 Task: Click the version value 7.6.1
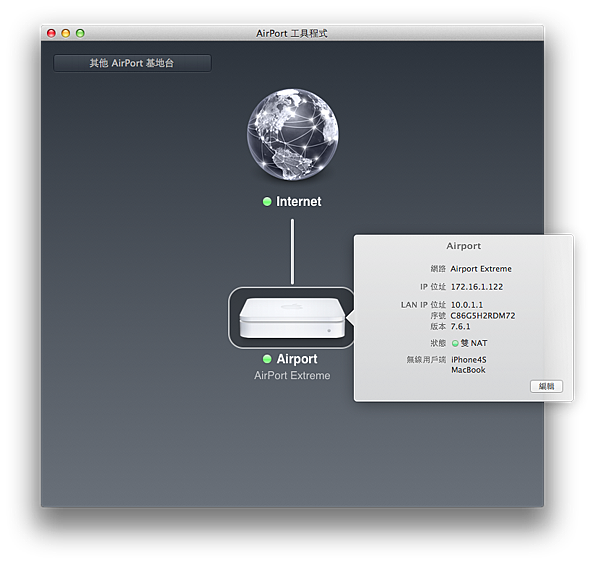pos(460,326)
